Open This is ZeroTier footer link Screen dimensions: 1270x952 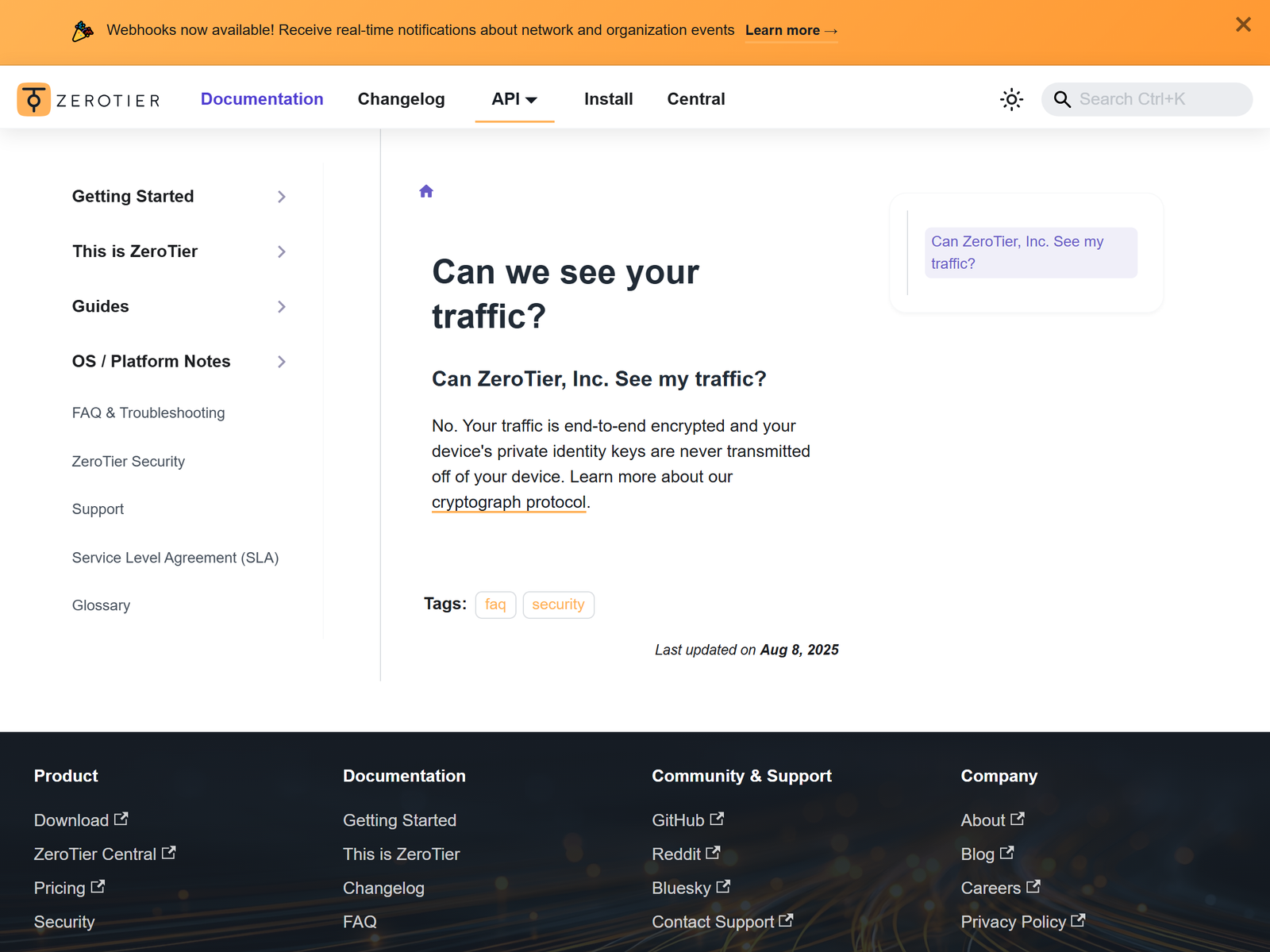click(402, 854)
